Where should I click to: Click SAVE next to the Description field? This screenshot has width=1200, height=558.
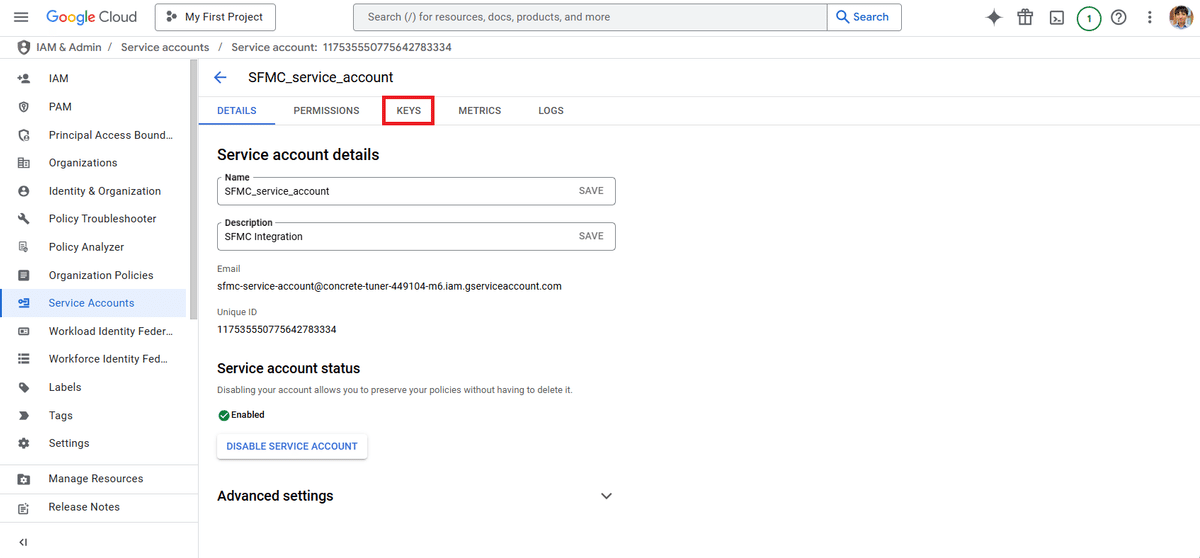coord(591,236)
